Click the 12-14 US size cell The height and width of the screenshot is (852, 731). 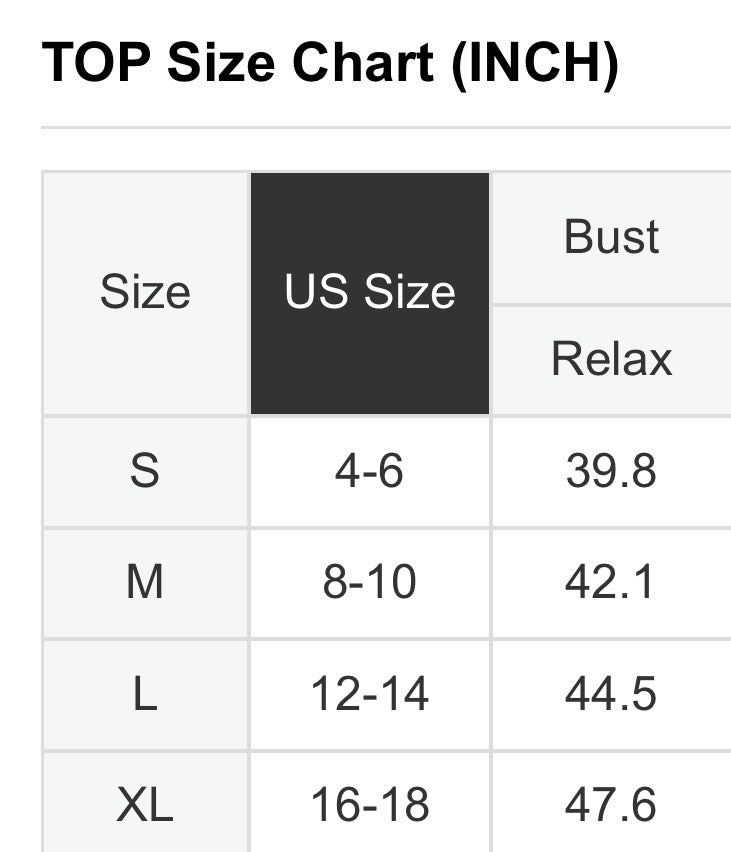[x=370, y=694]
